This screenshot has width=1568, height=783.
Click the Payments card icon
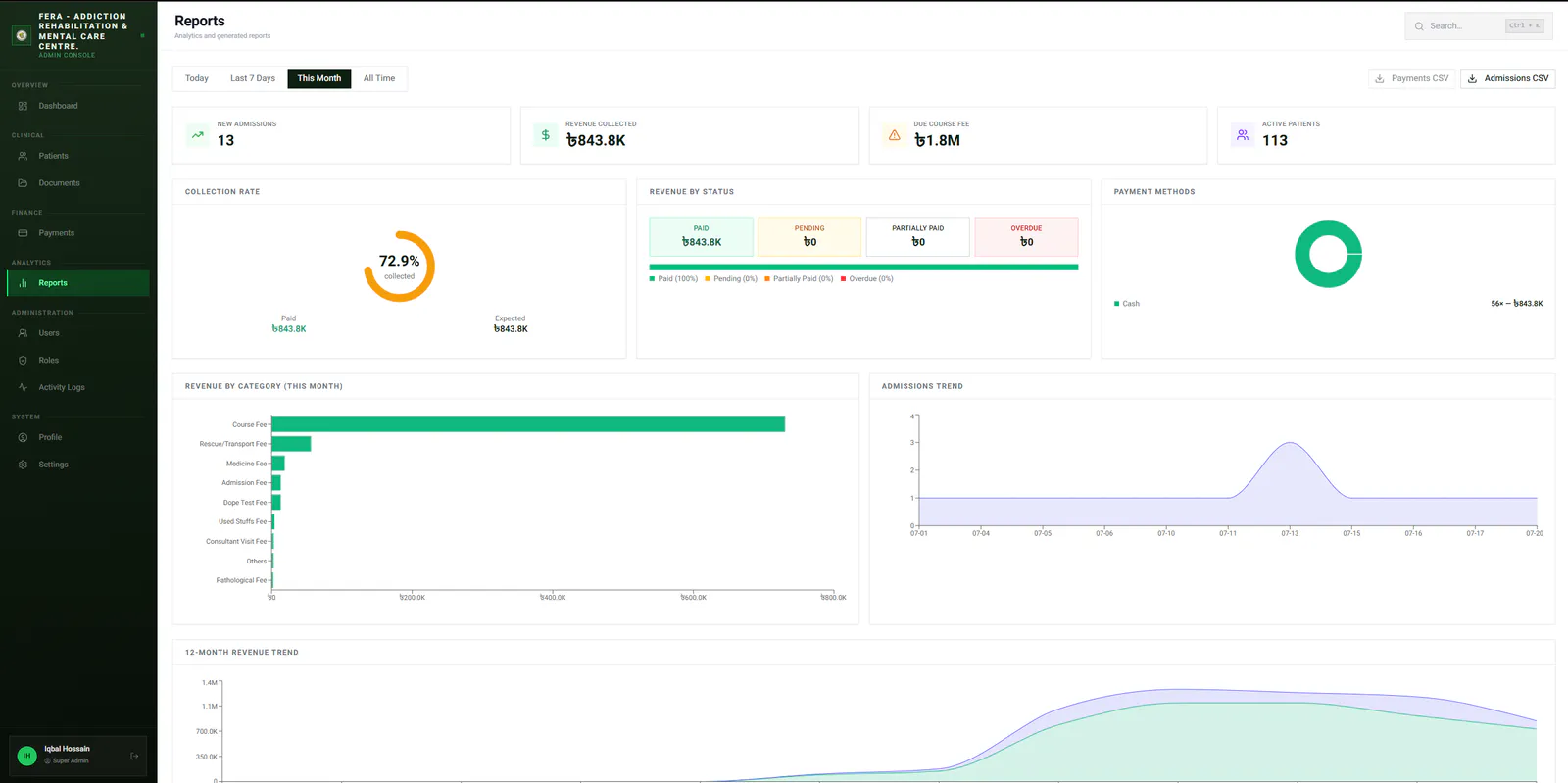coord(23,233)
